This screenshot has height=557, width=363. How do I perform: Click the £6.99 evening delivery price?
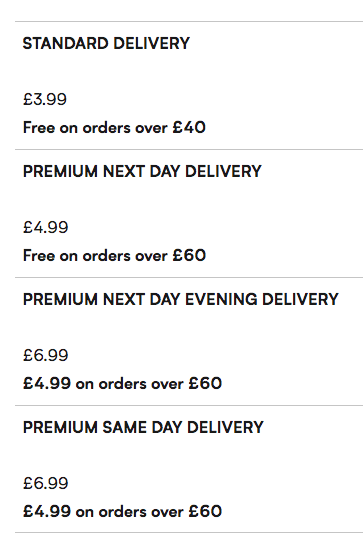45,355
